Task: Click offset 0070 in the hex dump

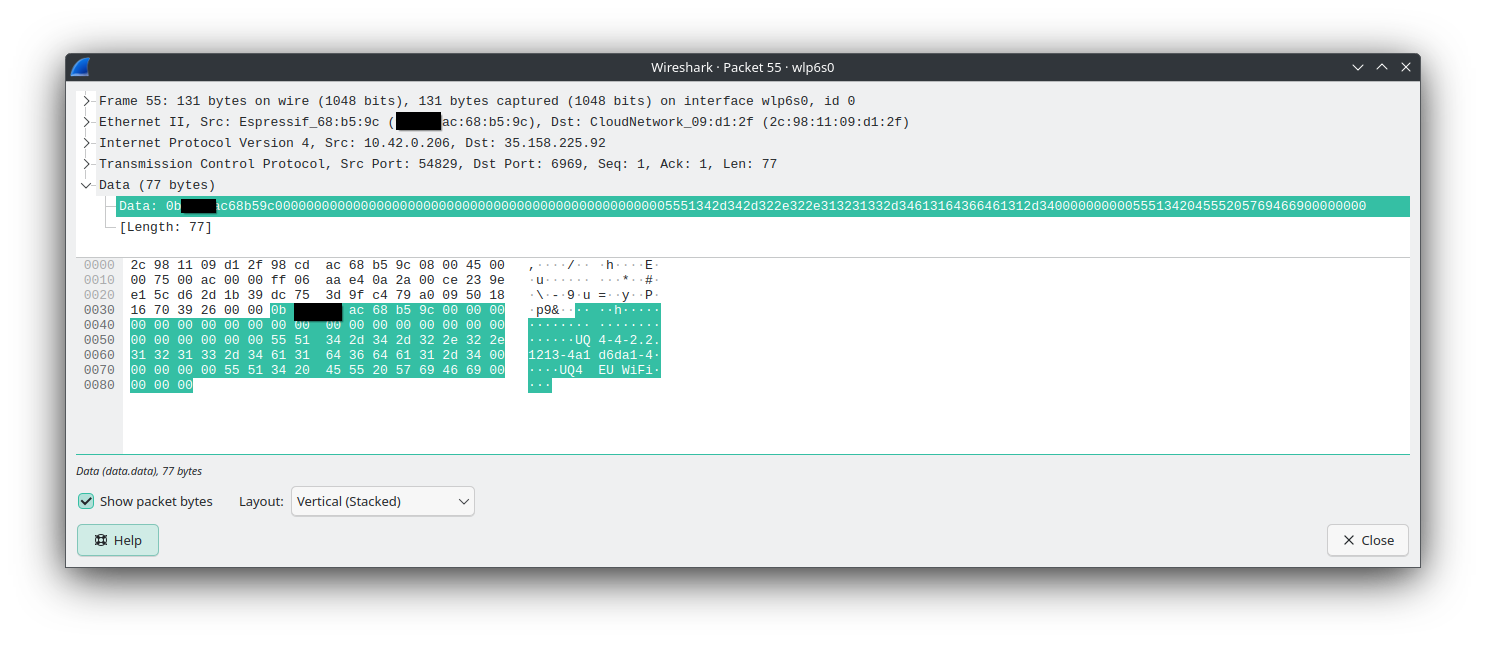Action: point(99,370)
